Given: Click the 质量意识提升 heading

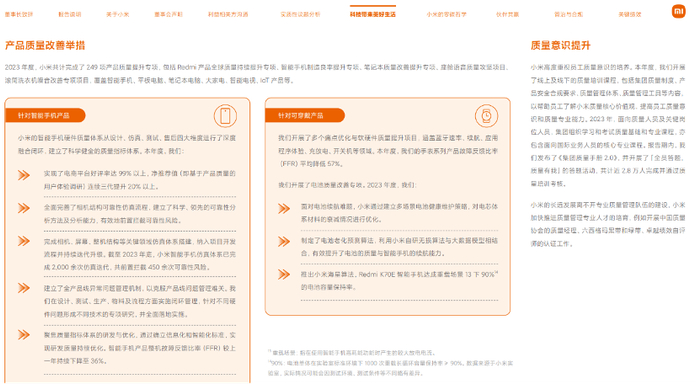Looking at the screenshot, I should (560, 45).
